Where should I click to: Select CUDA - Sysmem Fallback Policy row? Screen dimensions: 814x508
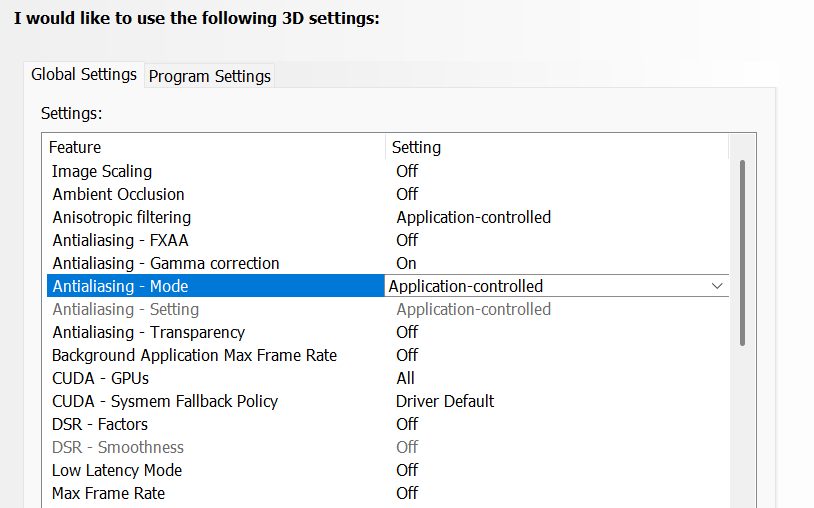coord(165,401)
